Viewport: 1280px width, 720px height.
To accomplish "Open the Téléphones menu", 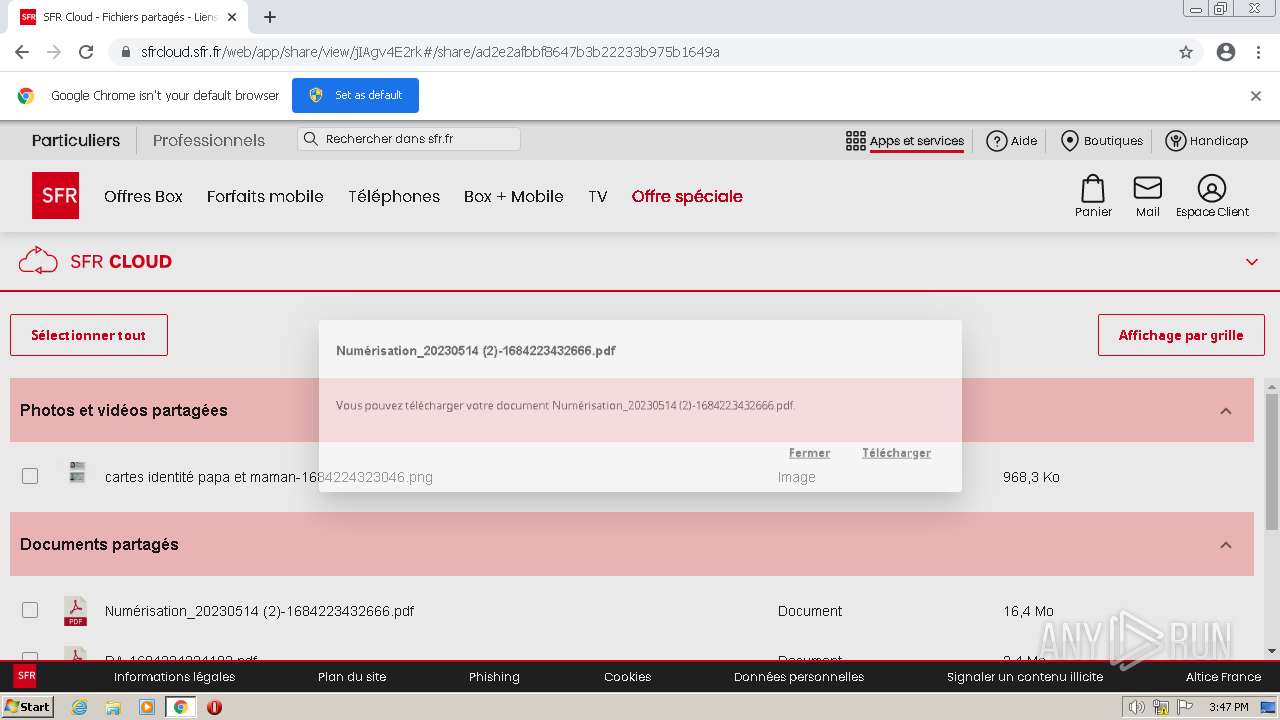I will point(394,196).
